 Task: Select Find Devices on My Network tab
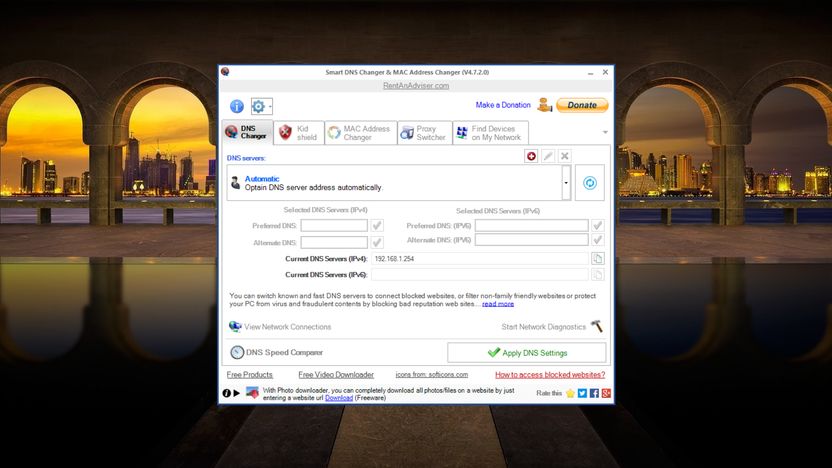point(490,133)
